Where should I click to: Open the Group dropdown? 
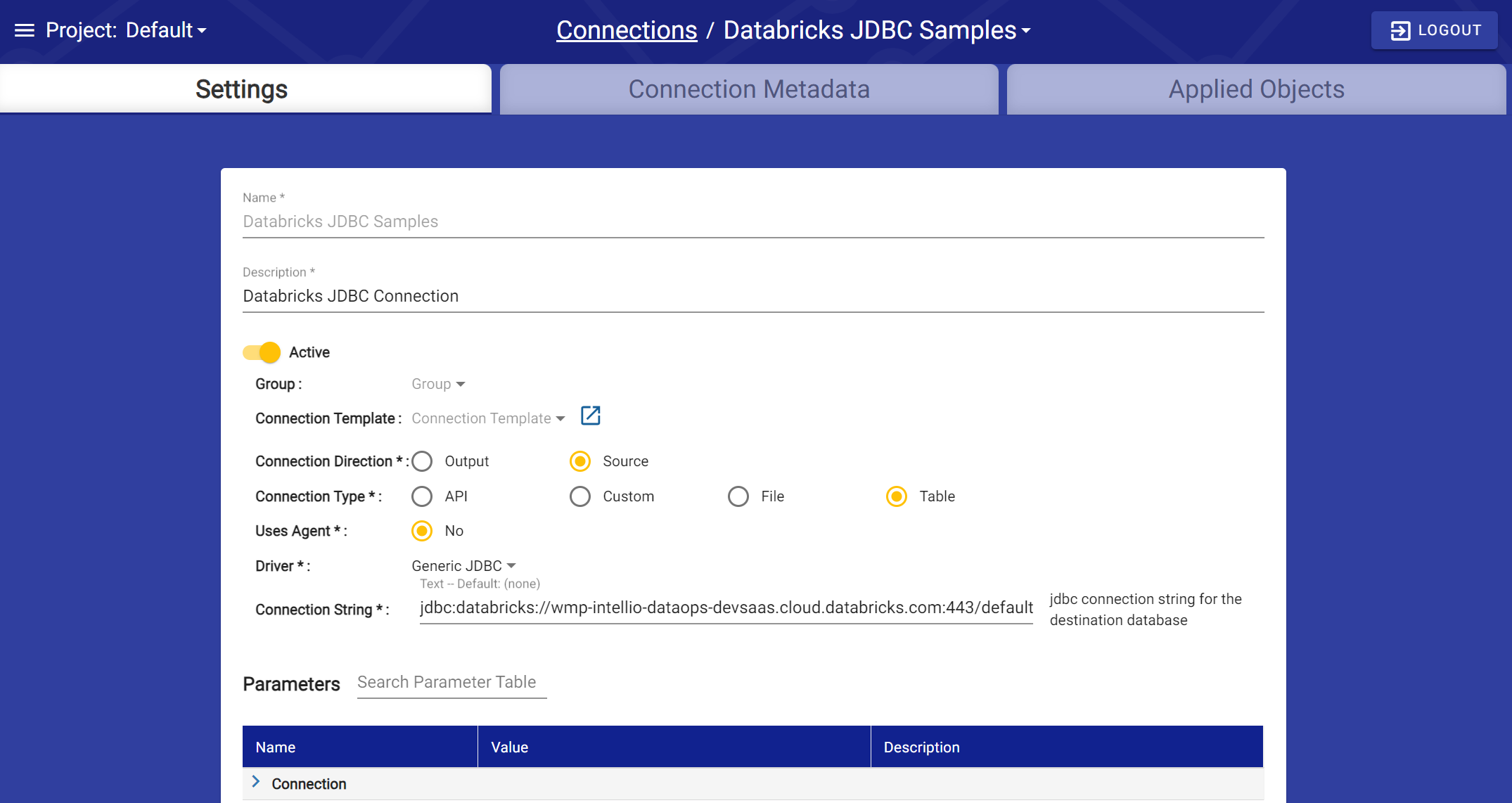[x=437, y=384]
